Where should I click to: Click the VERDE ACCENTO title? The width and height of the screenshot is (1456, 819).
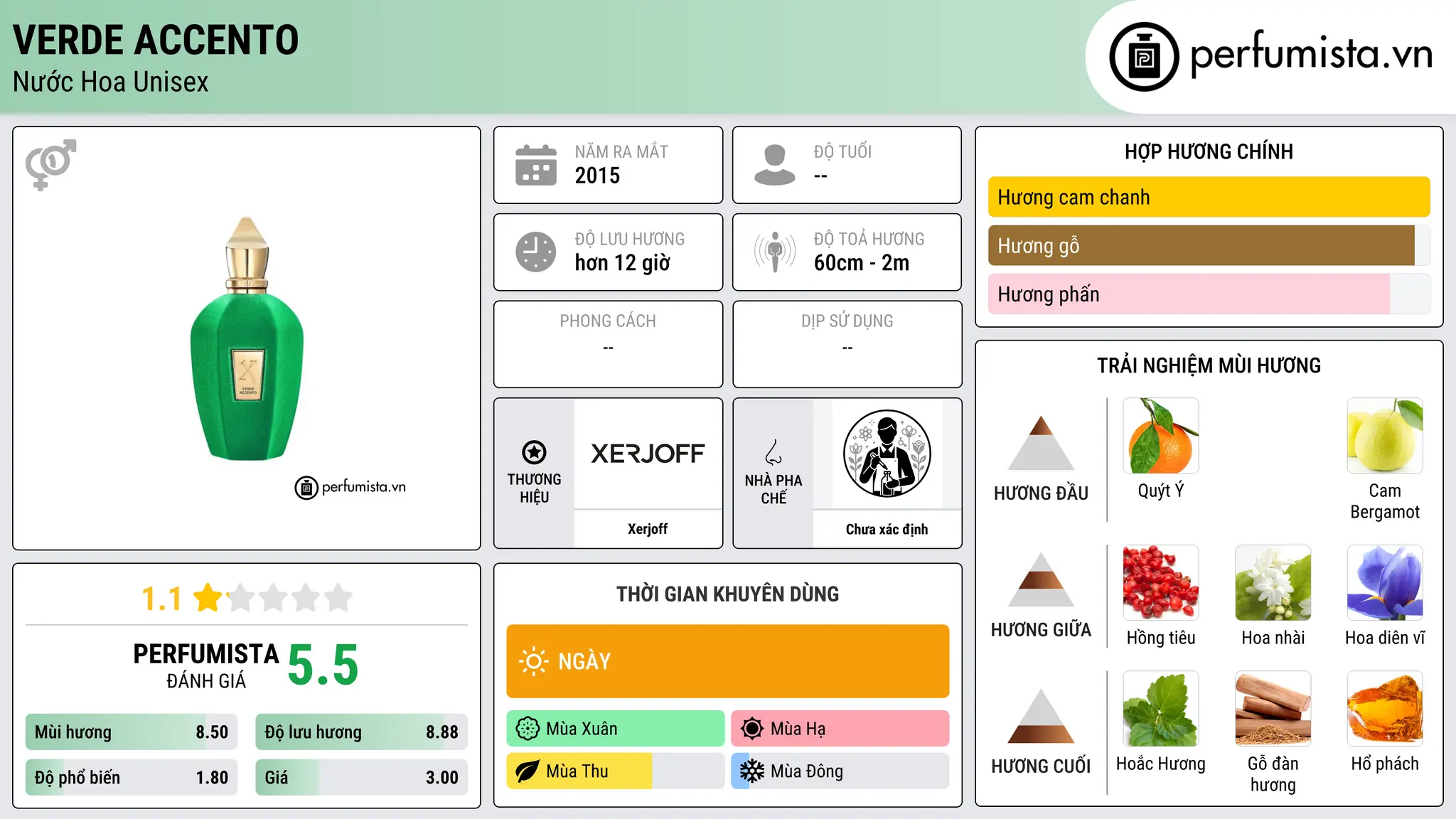coord(156,40)
